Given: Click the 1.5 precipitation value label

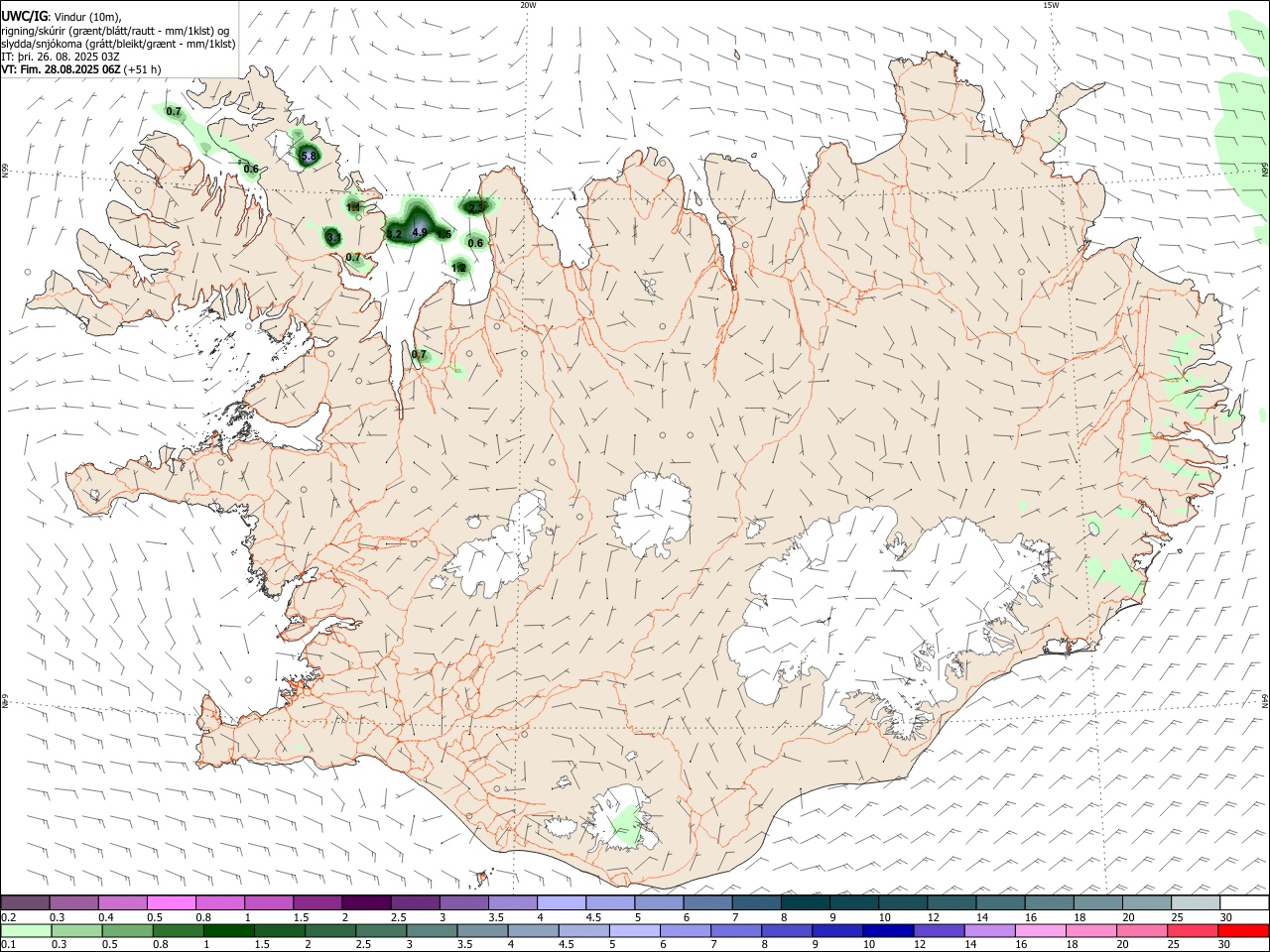Looking at the screenshot, I should (444, 235).
